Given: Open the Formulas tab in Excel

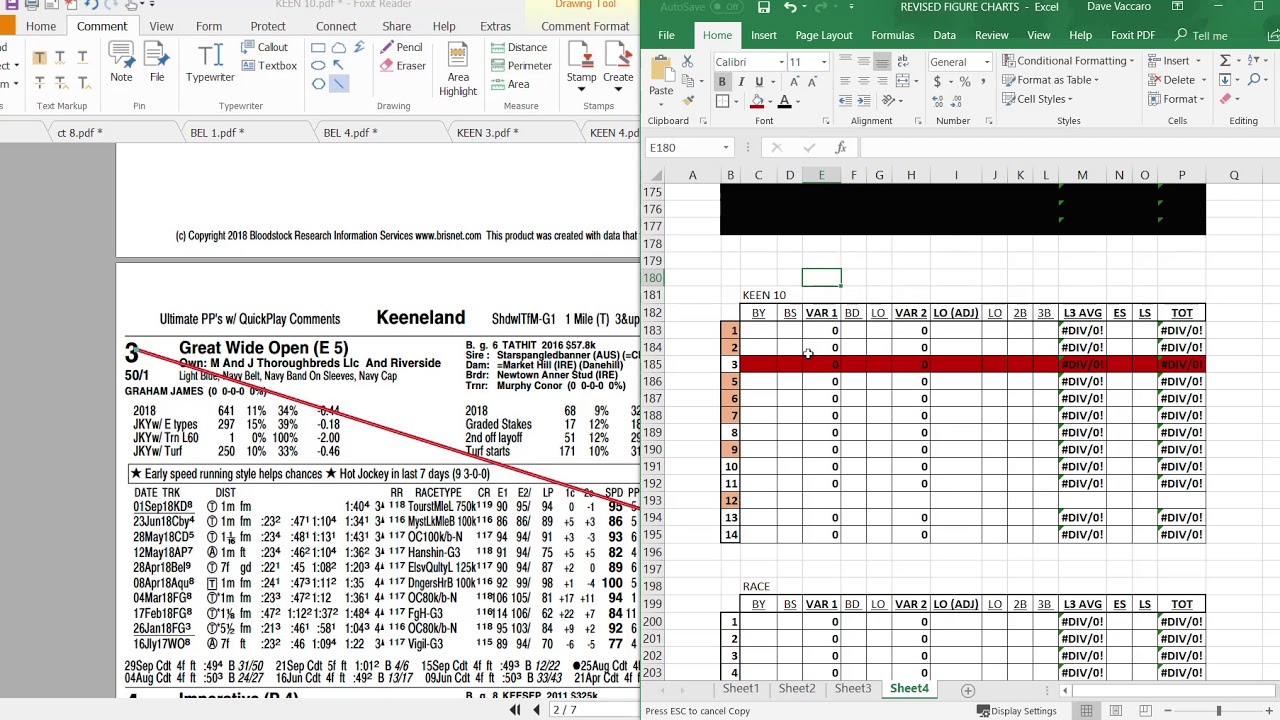Looking at the screenshot, I should click(892, 35).
